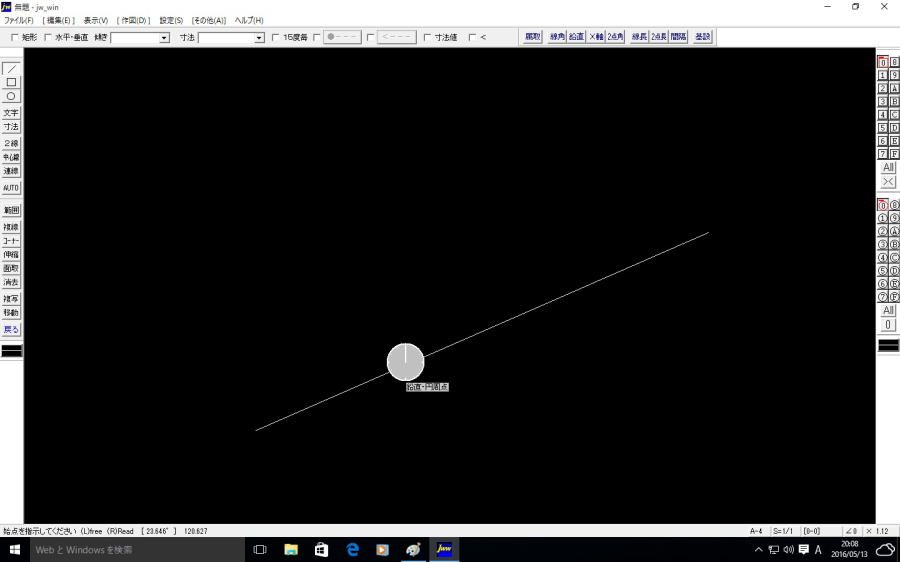Open the [0-0] layer status button
Screen dimensions: 900x562
[812, 531]
